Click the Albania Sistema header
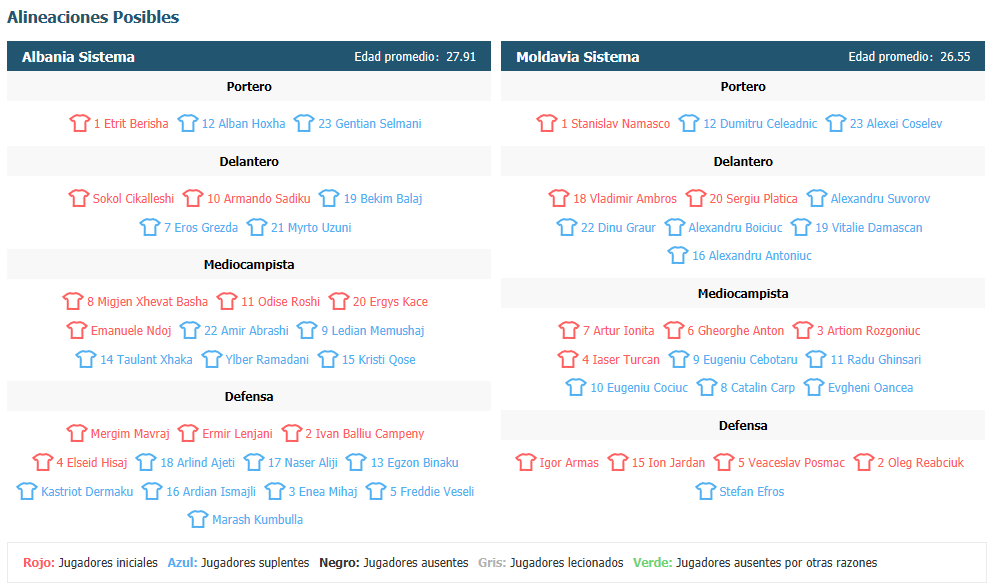Image resolution: width=990 pixels, height=588 pixels. pos(249,56)
